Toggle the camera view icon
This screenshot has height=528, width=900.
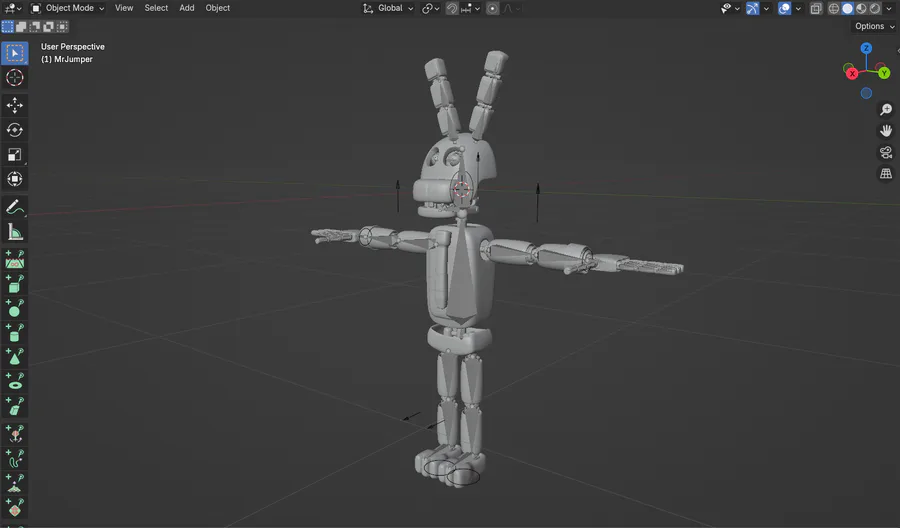[x=886, y=152]
